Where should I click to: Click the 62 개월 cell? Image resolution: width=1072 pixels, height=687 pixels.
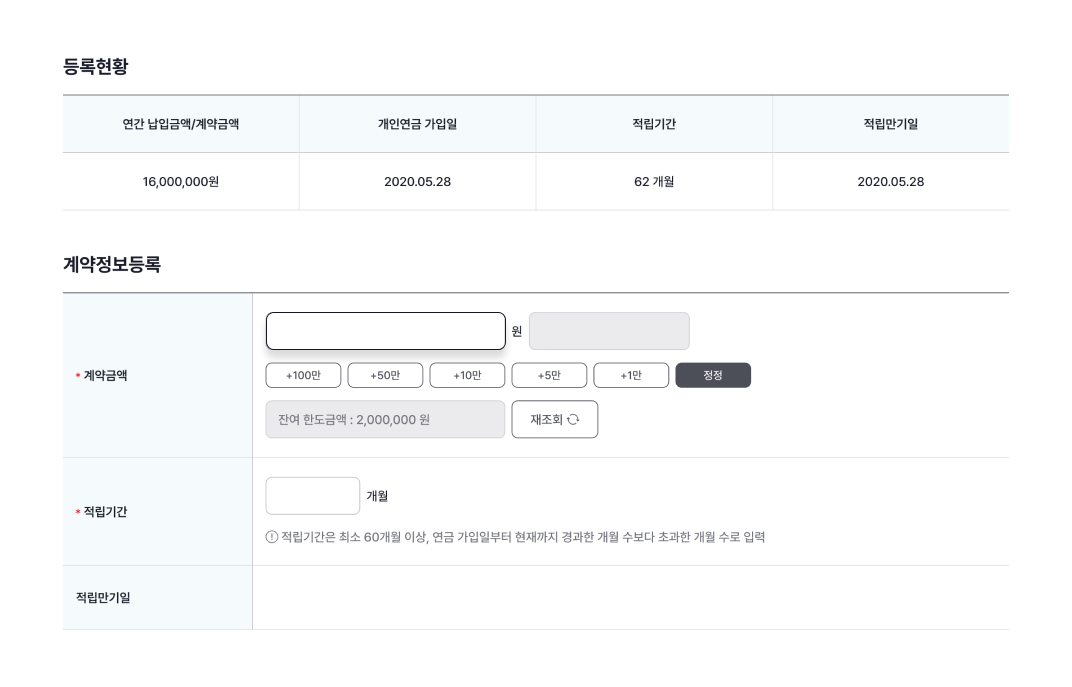click(x=654, y=181)
